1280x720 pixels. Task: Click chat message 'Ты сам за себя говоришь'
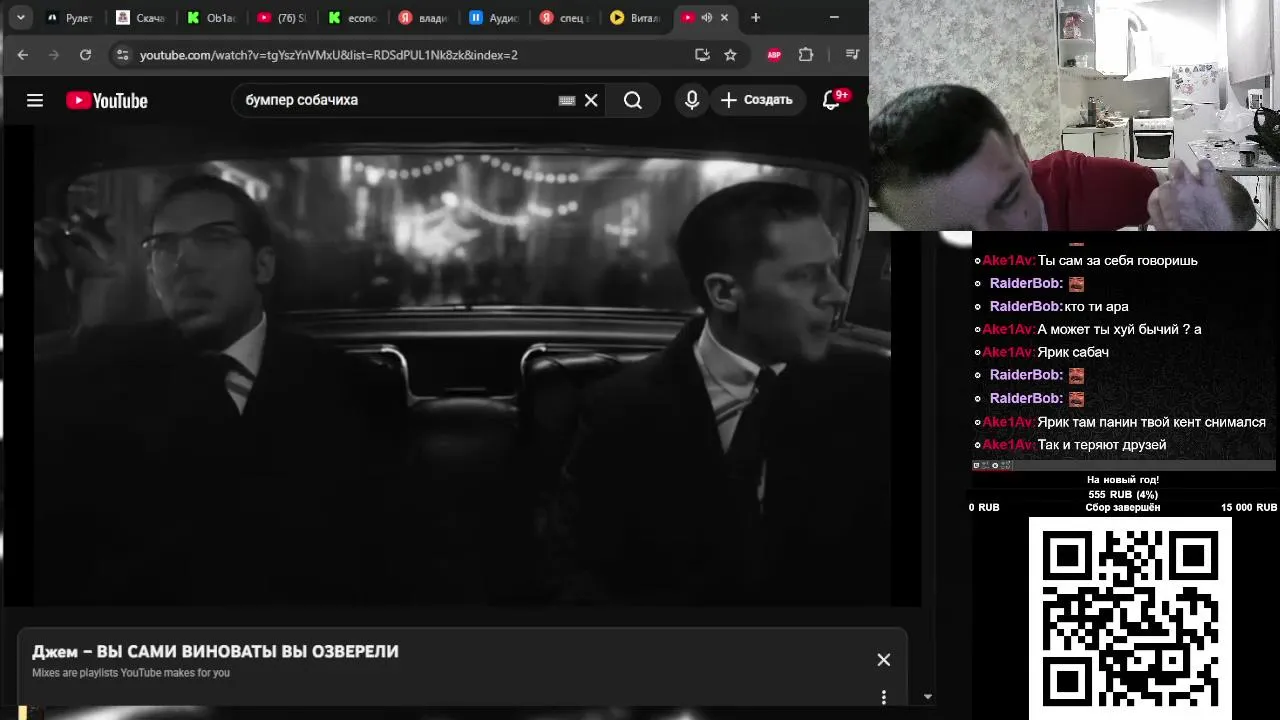(1117, 260)
